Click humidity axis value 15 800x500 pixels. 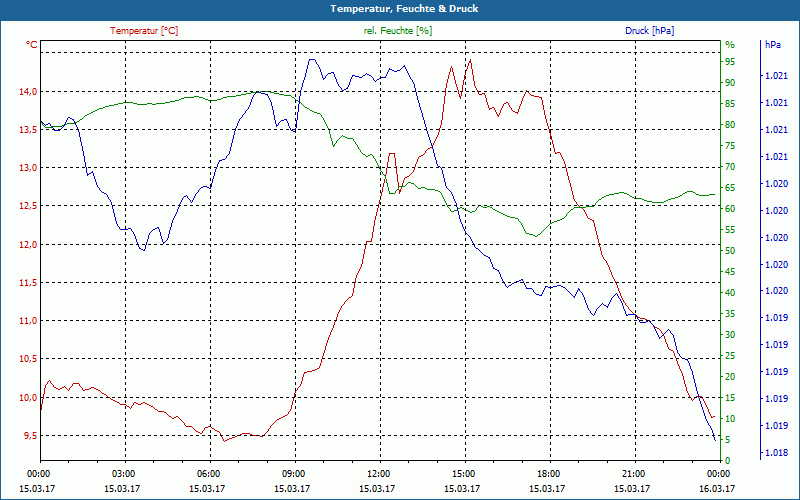[730, 398]
